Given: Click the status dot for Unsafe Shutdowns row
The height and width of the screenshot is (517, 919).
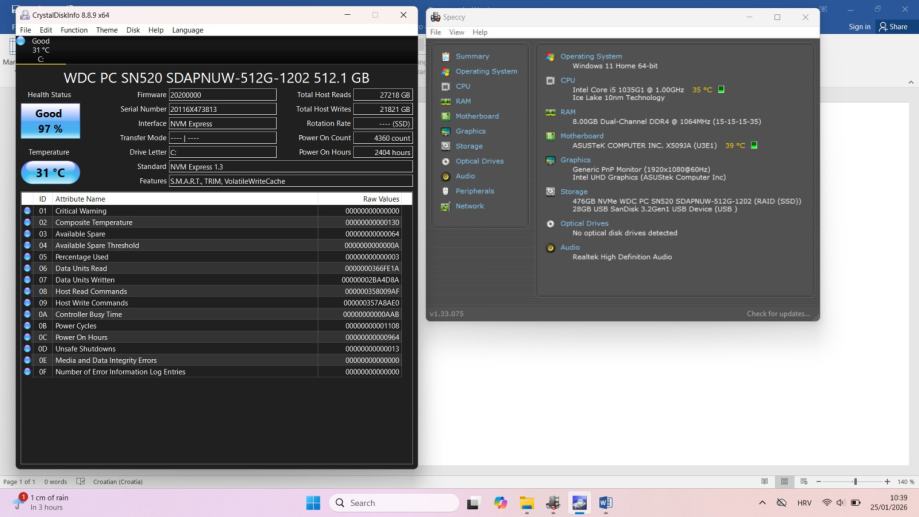Looking at the screenshot, I should 28,349.
